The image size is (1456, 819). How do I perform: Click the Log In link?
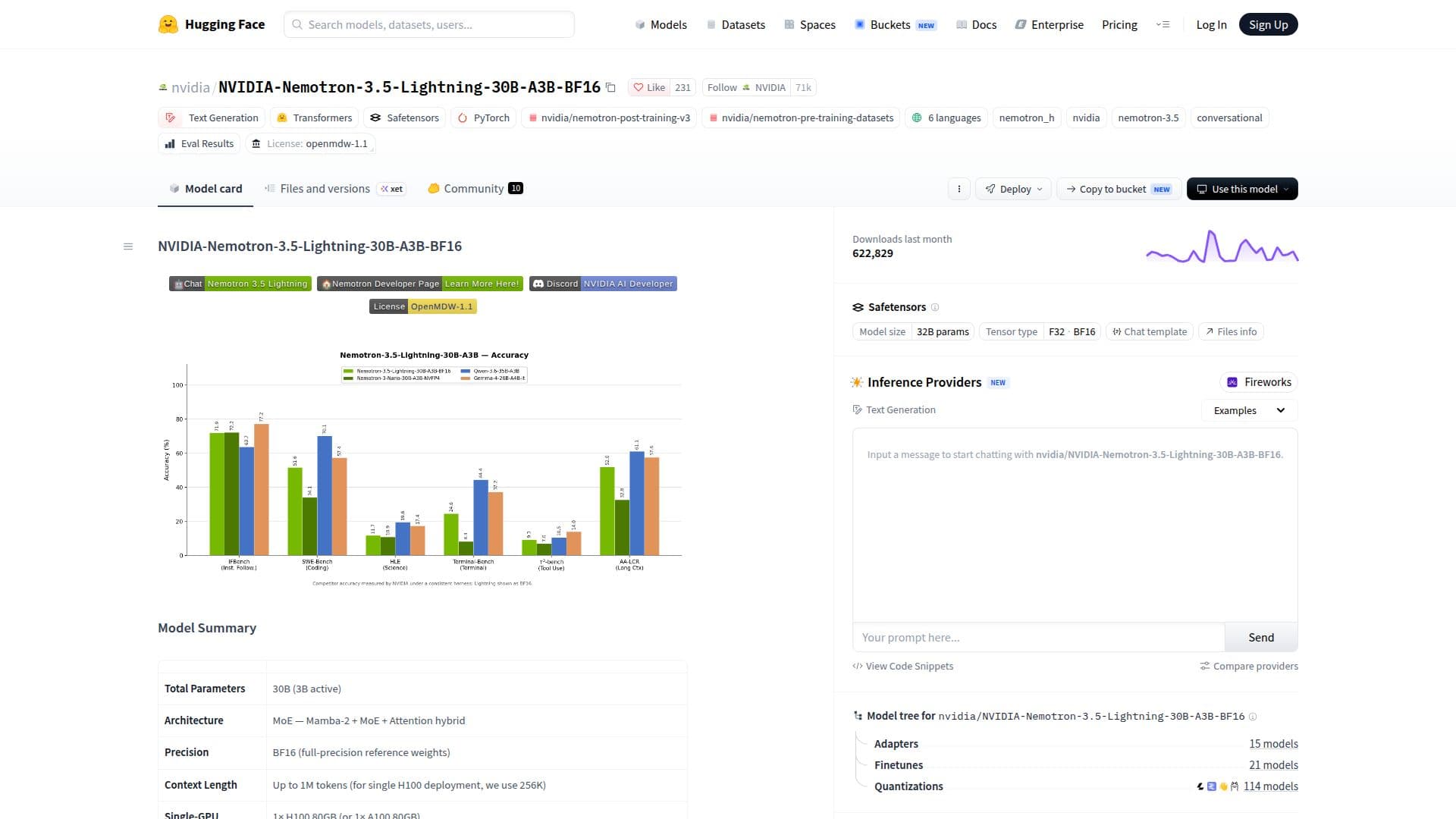[x=1211, y=24]
